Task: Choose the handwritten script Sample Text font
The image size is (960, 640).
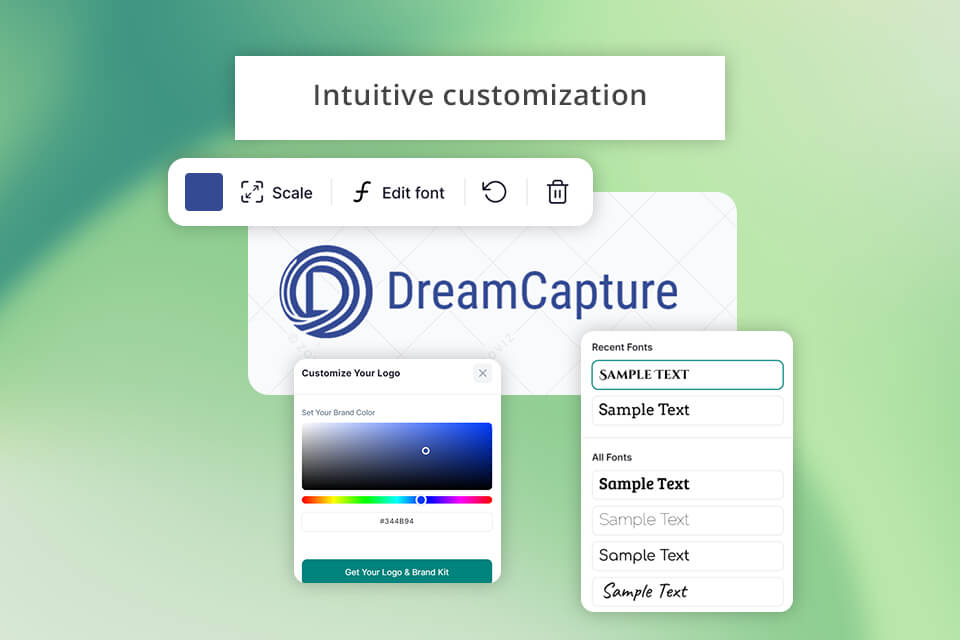Action: pos(687,591)
